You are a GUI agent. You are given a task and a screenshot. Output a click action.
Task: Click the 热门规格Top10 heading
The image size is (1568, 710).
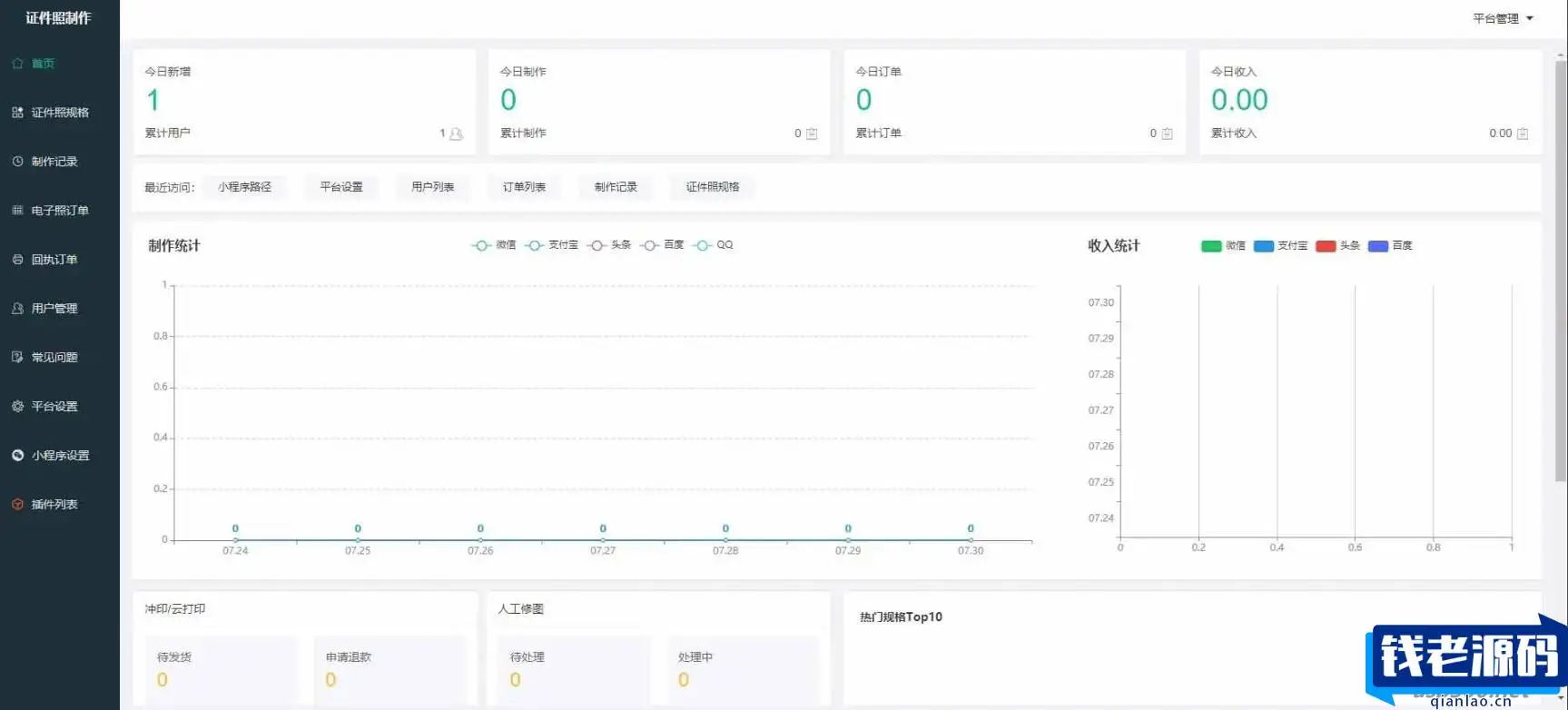[x=901, y=617]
